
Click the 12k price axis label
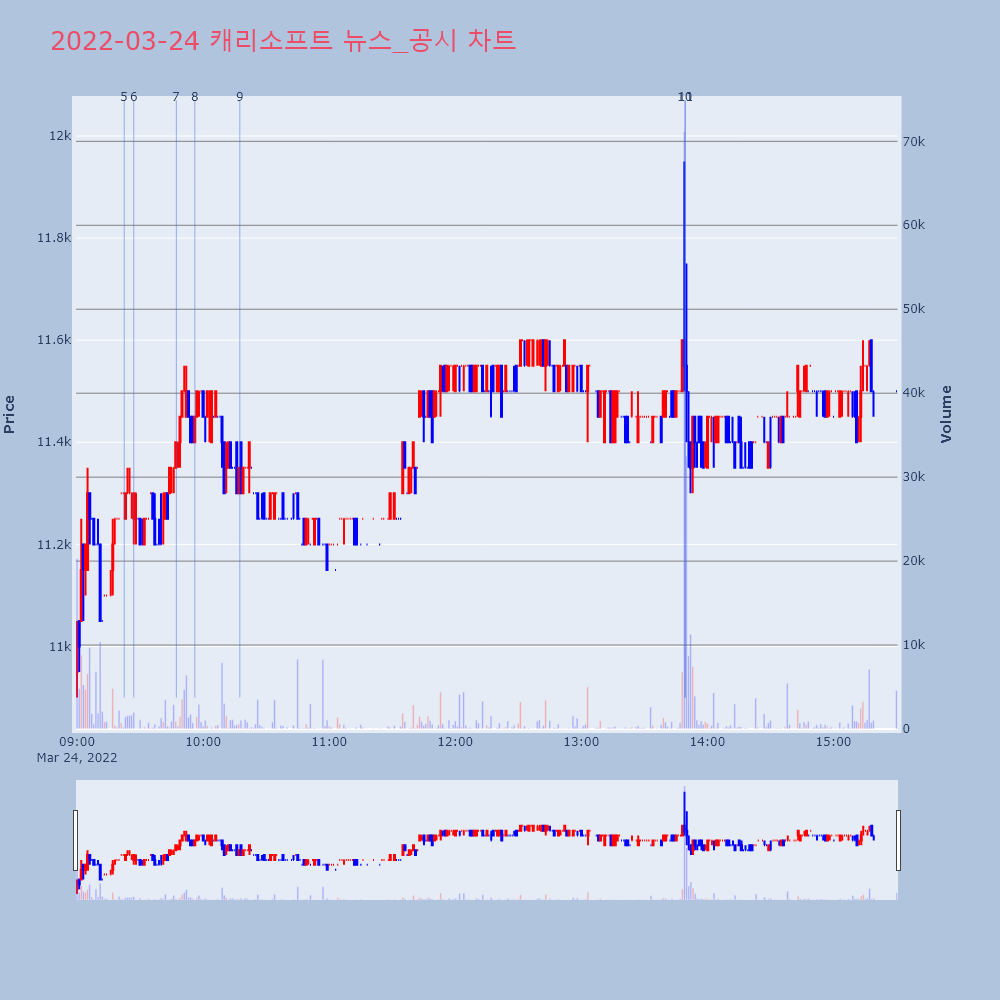point(60,136)
